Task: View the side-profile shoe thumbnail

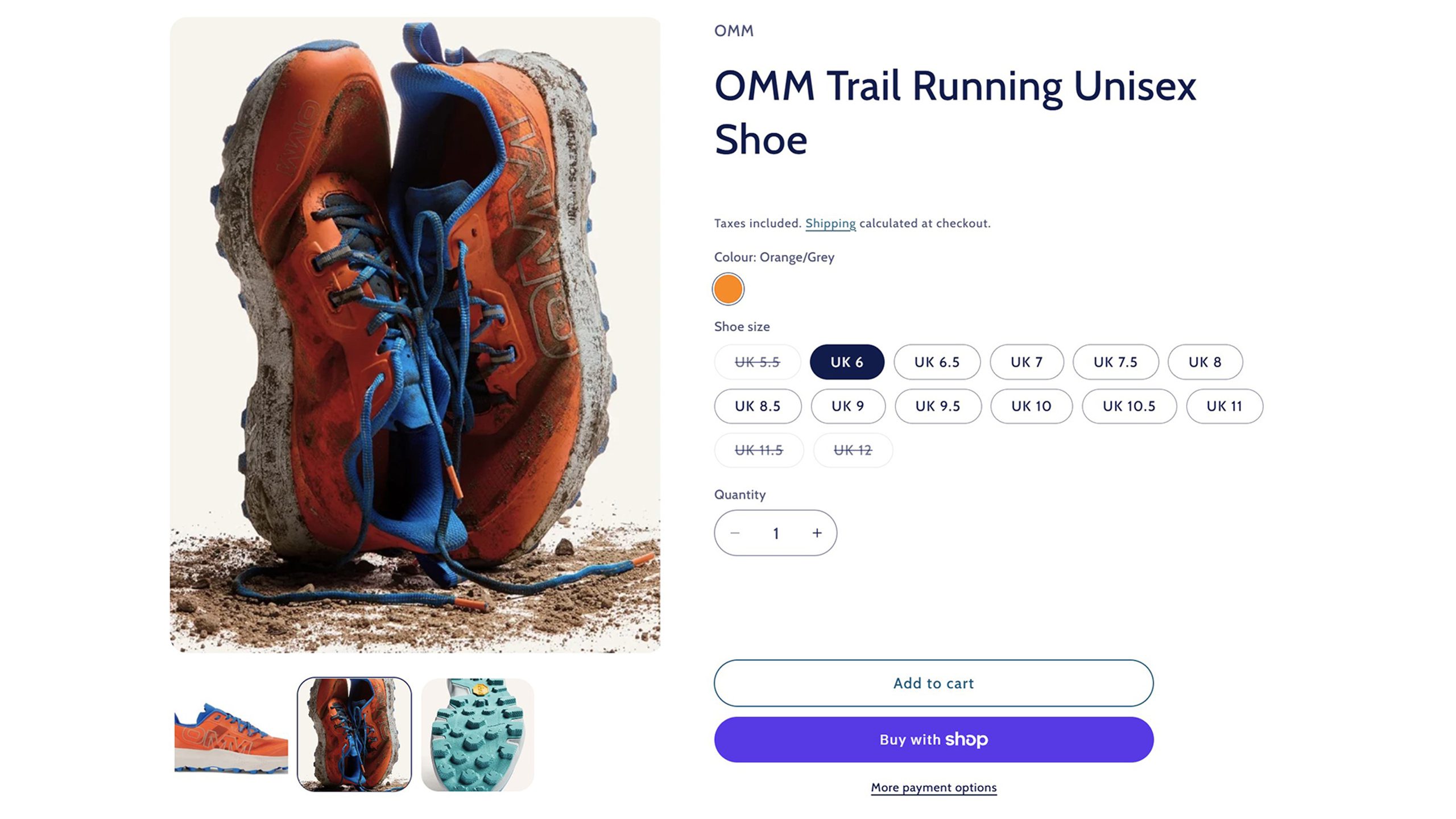Action: pyautogui.click(x=231, y=734)
